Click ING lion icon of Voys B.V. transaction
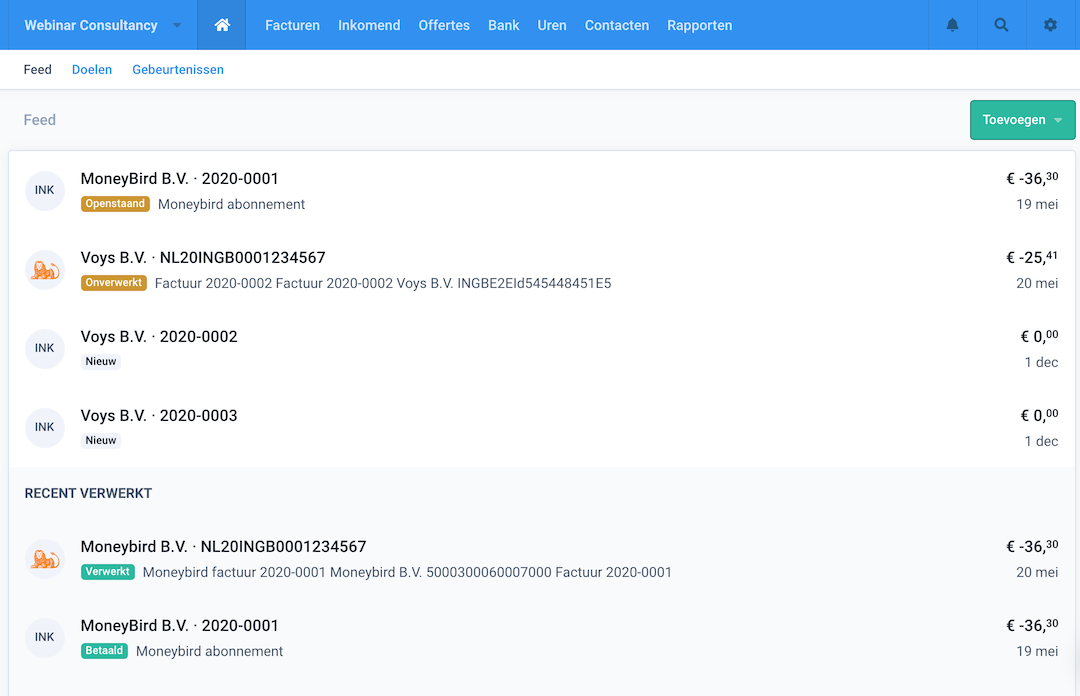Viewport: 1080px width, 696px height. coord(45,269)
